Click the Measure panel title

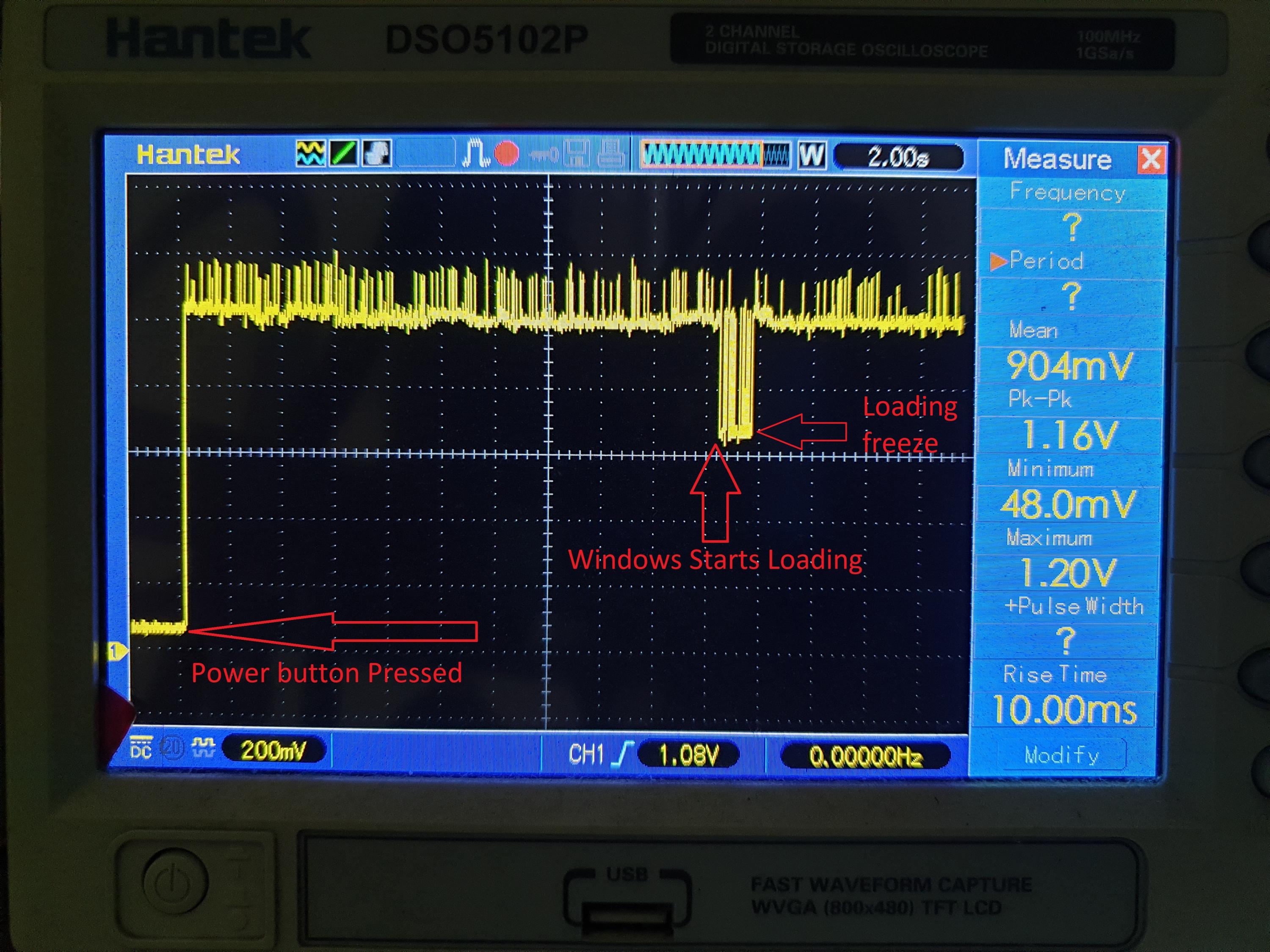tap(1057, 160)
